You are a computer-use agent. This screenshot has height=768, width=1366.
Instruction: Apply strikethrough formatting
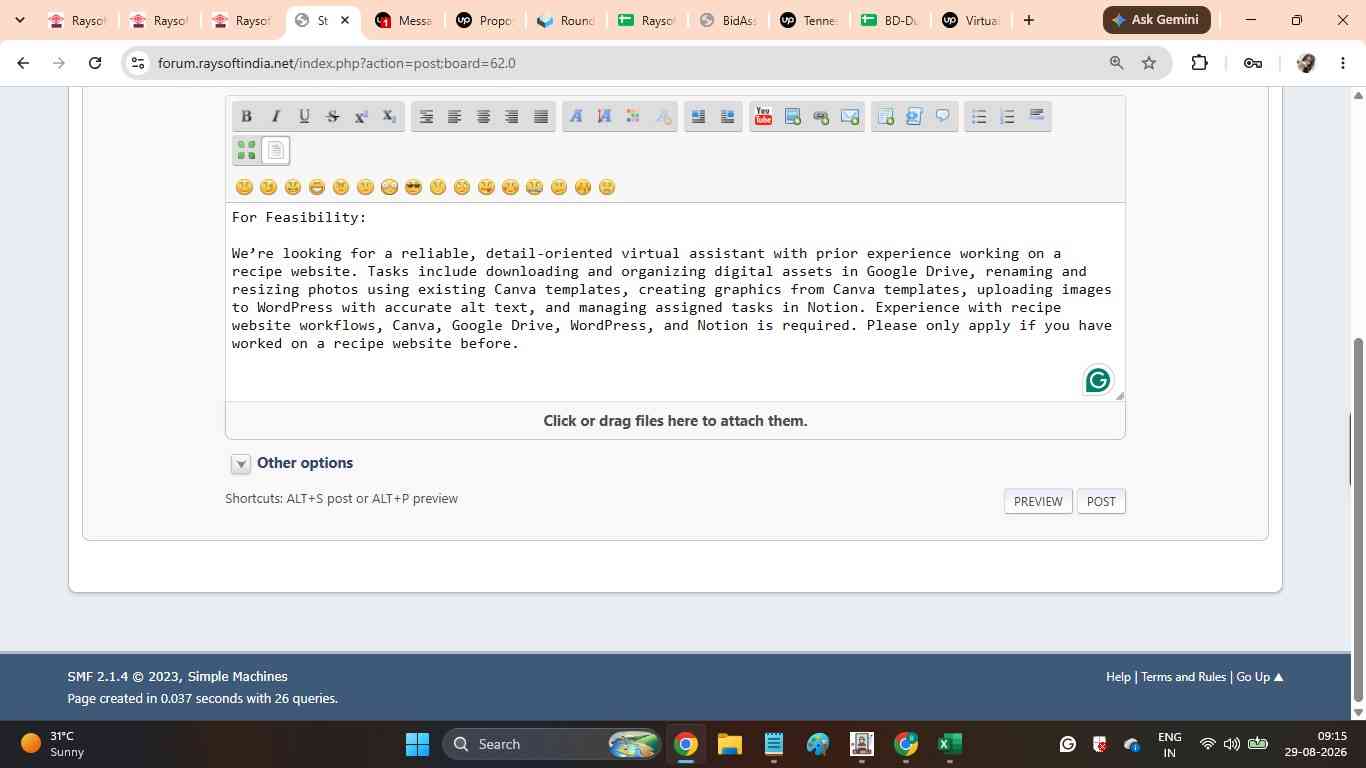click(333, 116)
